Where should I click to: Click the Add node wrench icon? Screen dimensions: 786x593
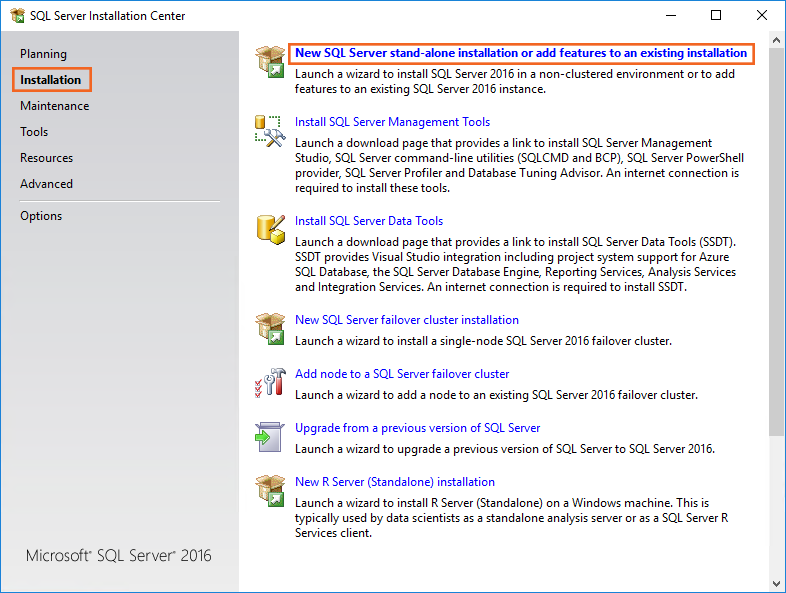pos(270,382)
